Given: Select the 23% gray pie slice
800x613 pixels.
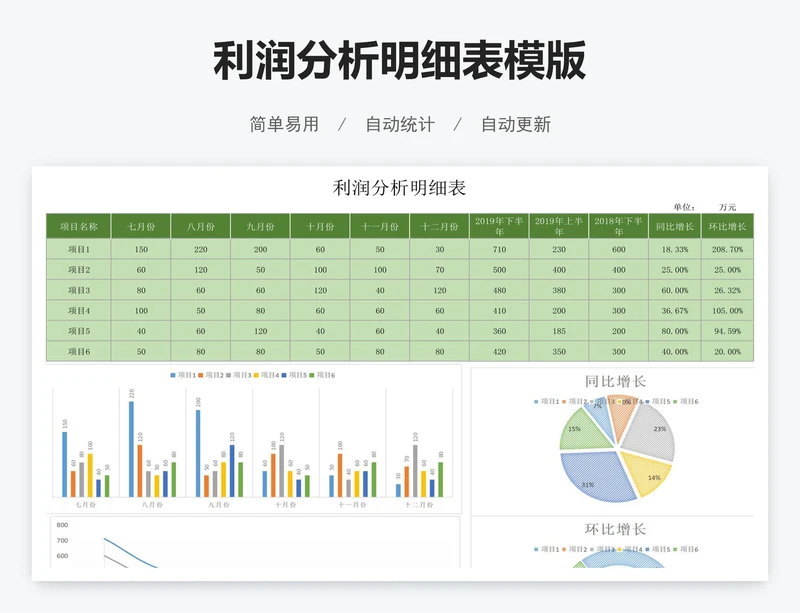Looking at the screenshot, I should [x=655, y=432].
